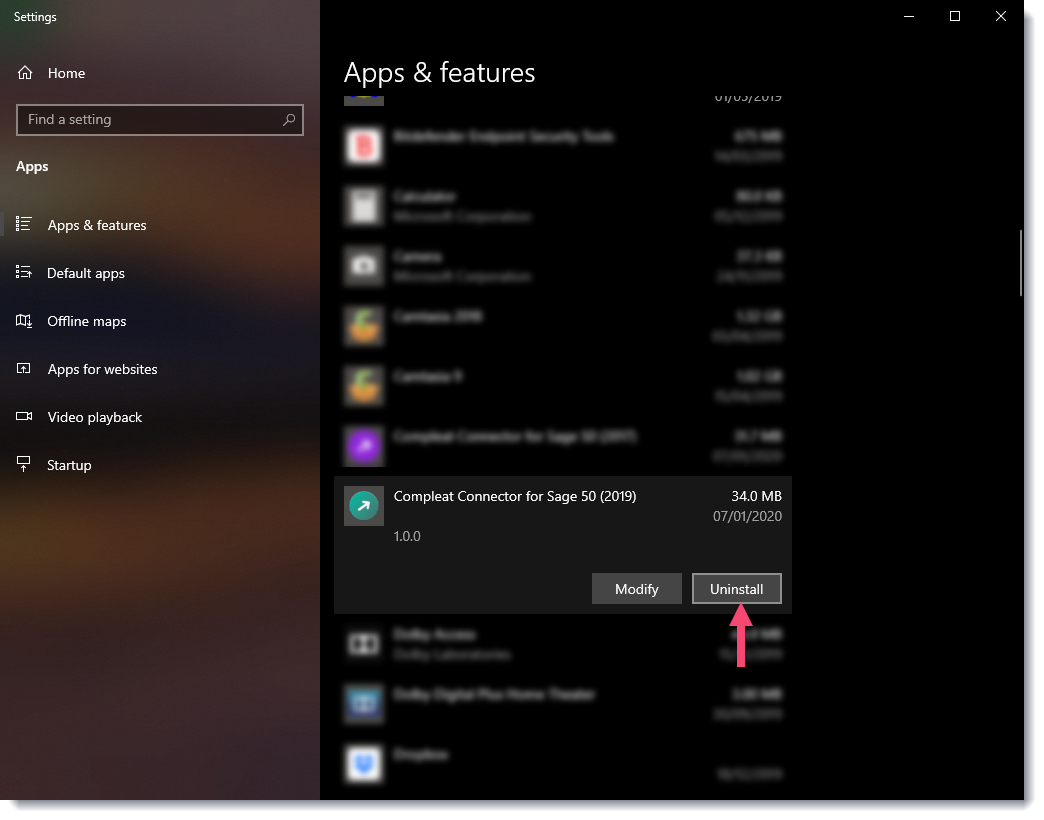This screenshot has width=1044, height=820.
Task: Click the Apps & features list icon
Action: coord(24,224)
